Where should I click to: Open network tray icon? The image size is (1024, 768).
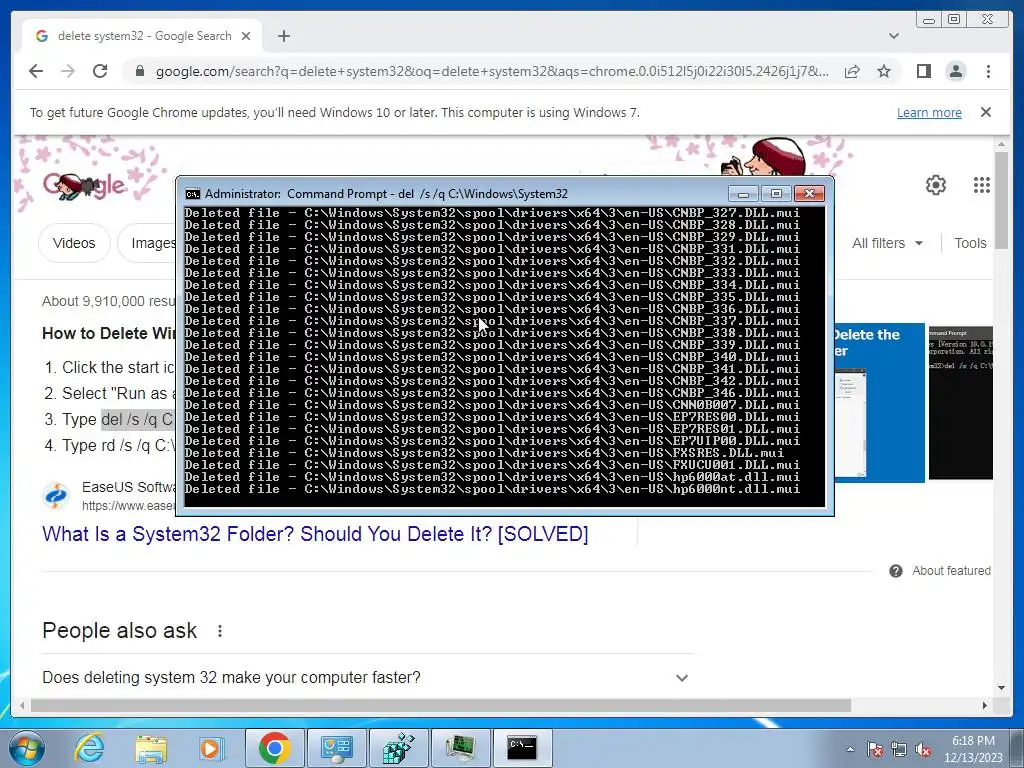click(x=899, y=750)
